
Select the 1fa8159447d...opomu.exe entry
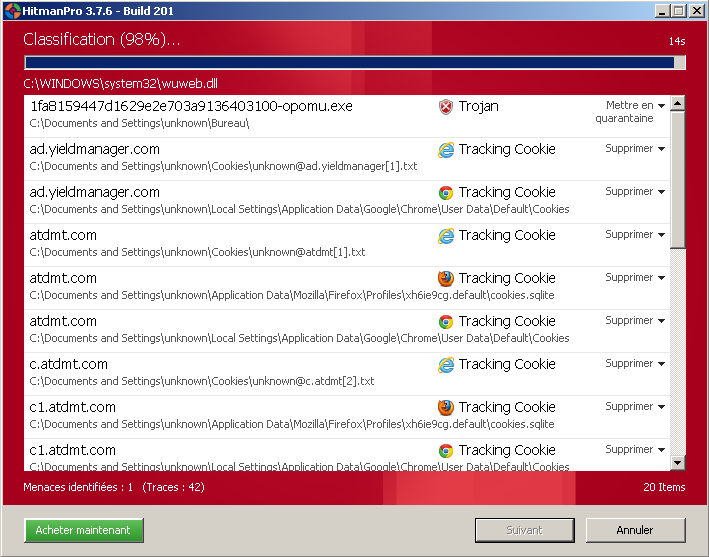191,107
